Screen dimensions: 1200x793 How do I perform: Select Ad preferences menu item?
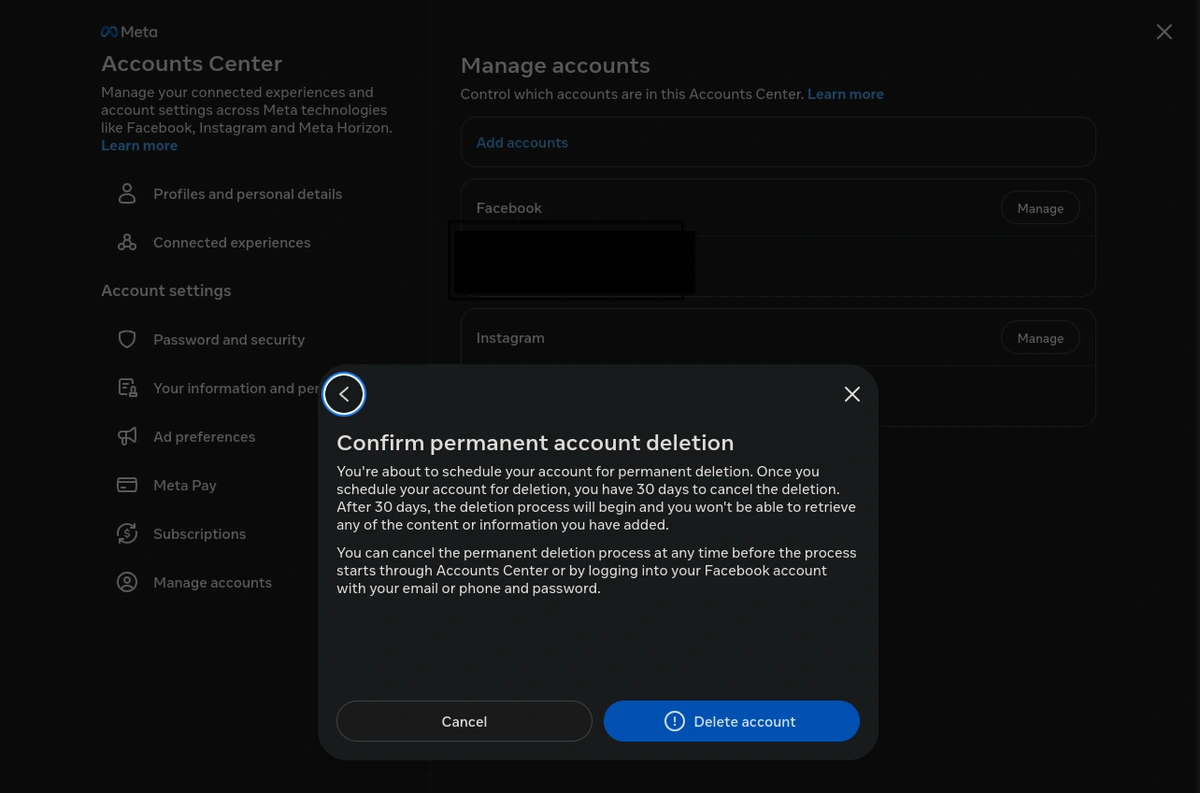tap(204, 437)
